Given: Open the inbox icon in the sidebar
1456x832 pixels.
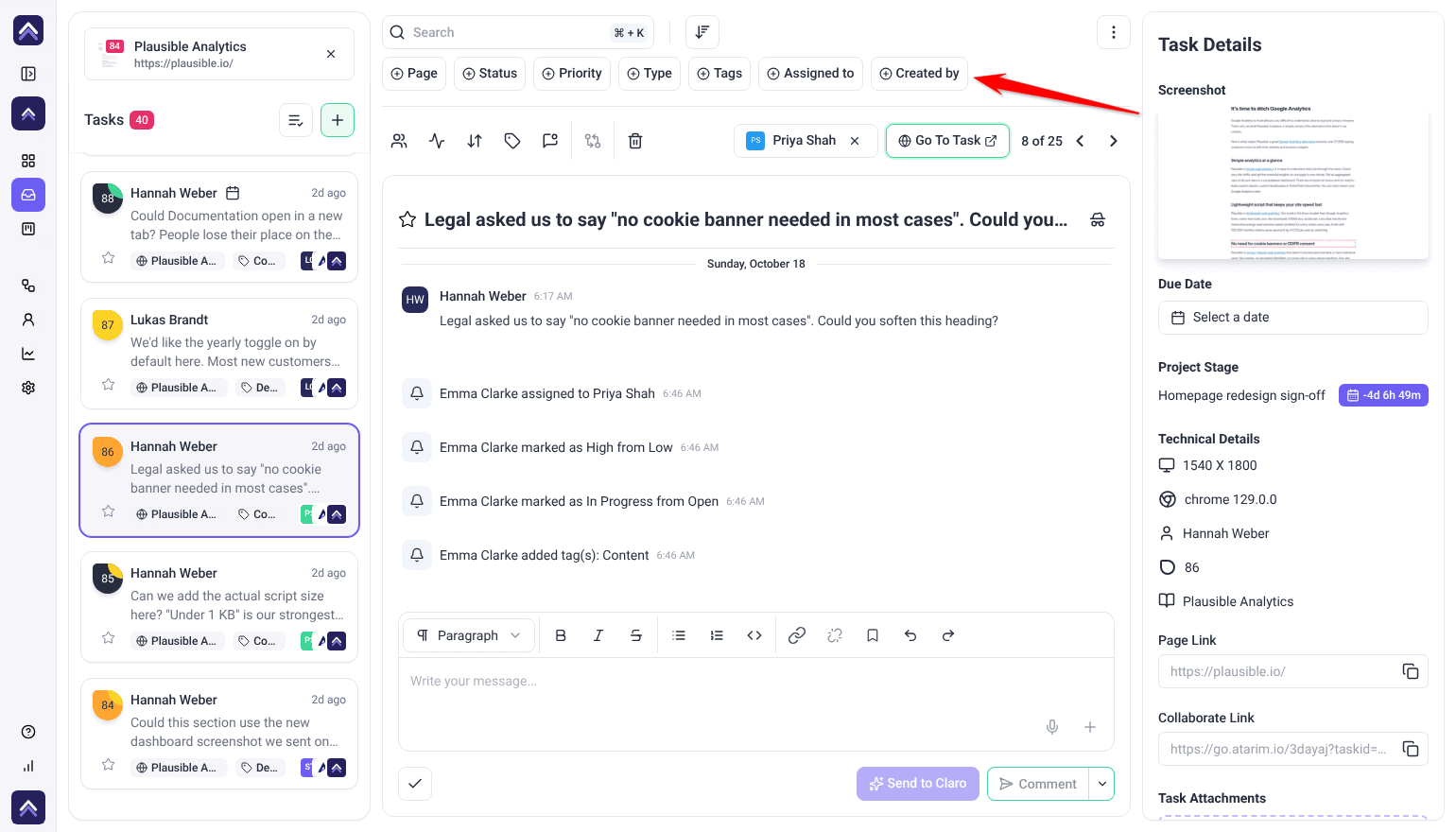Looking at the screenshot, I should 28,195.
